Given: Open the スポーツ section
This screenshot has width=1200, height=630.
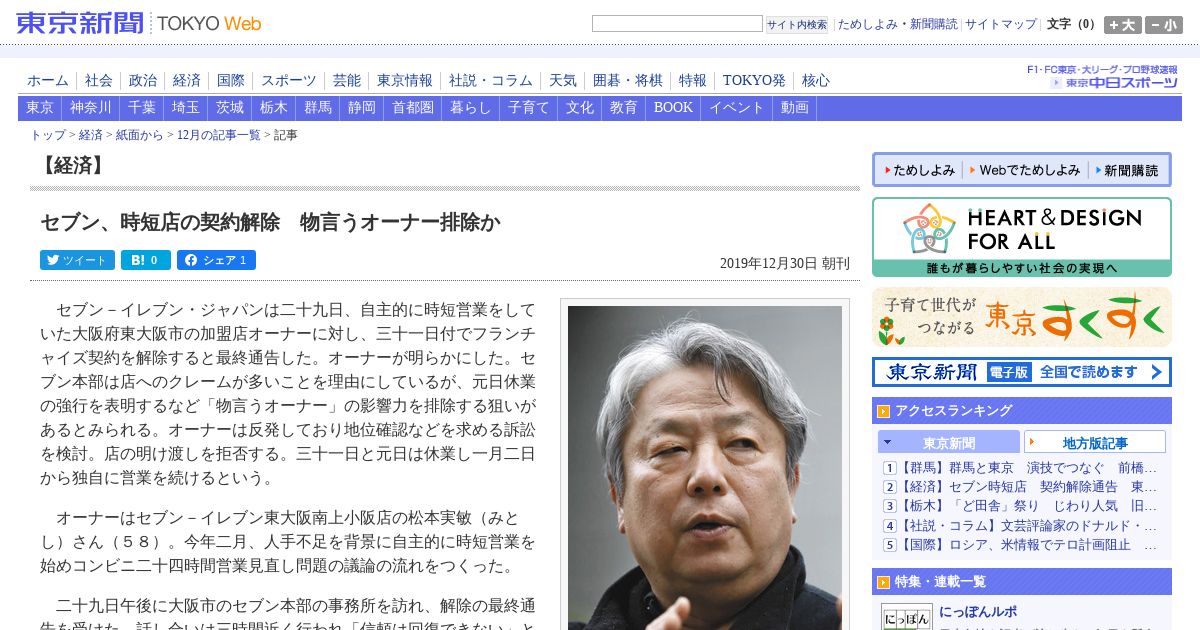Looking at the screenshot, I should (x=289, y=80).
